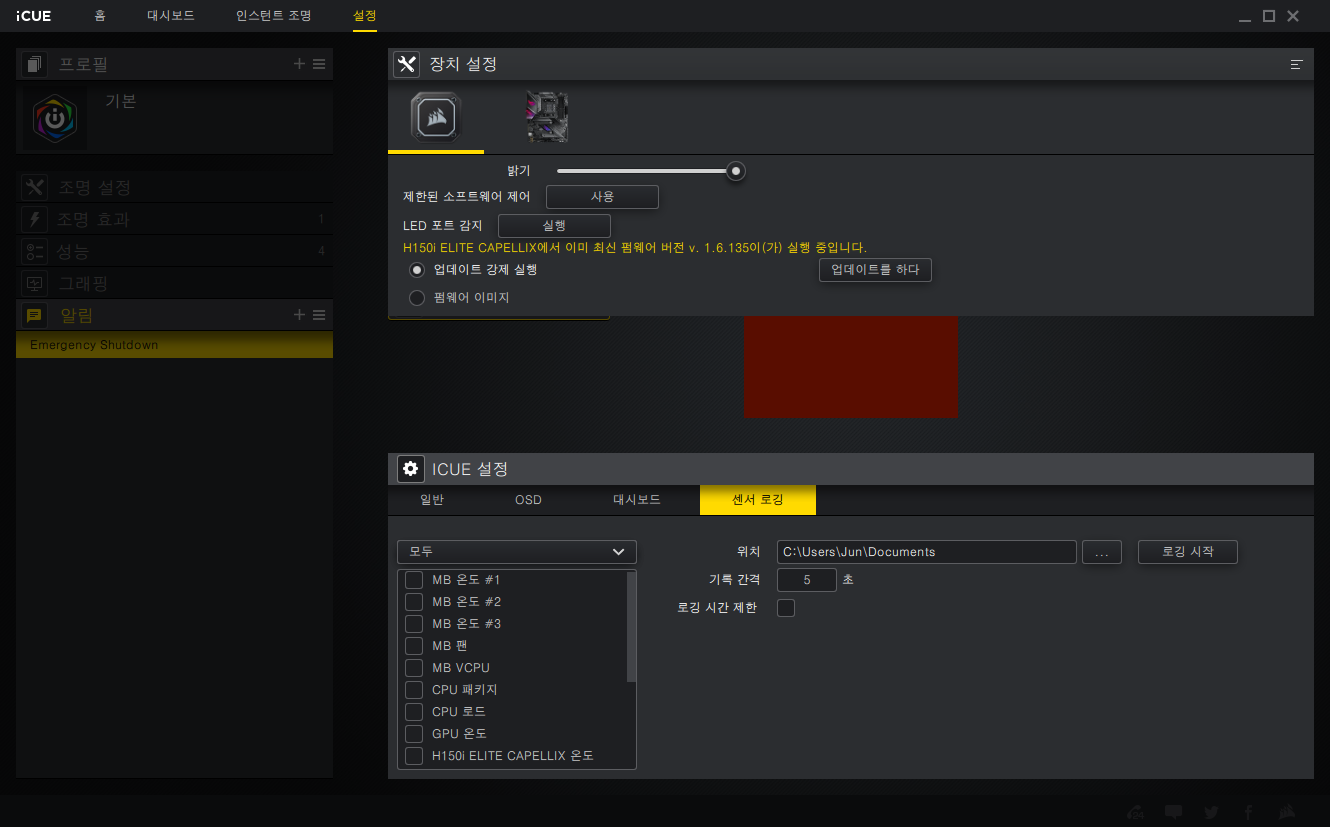
Task: Click the iCUE logo at top left
Action: pos(33,16)
